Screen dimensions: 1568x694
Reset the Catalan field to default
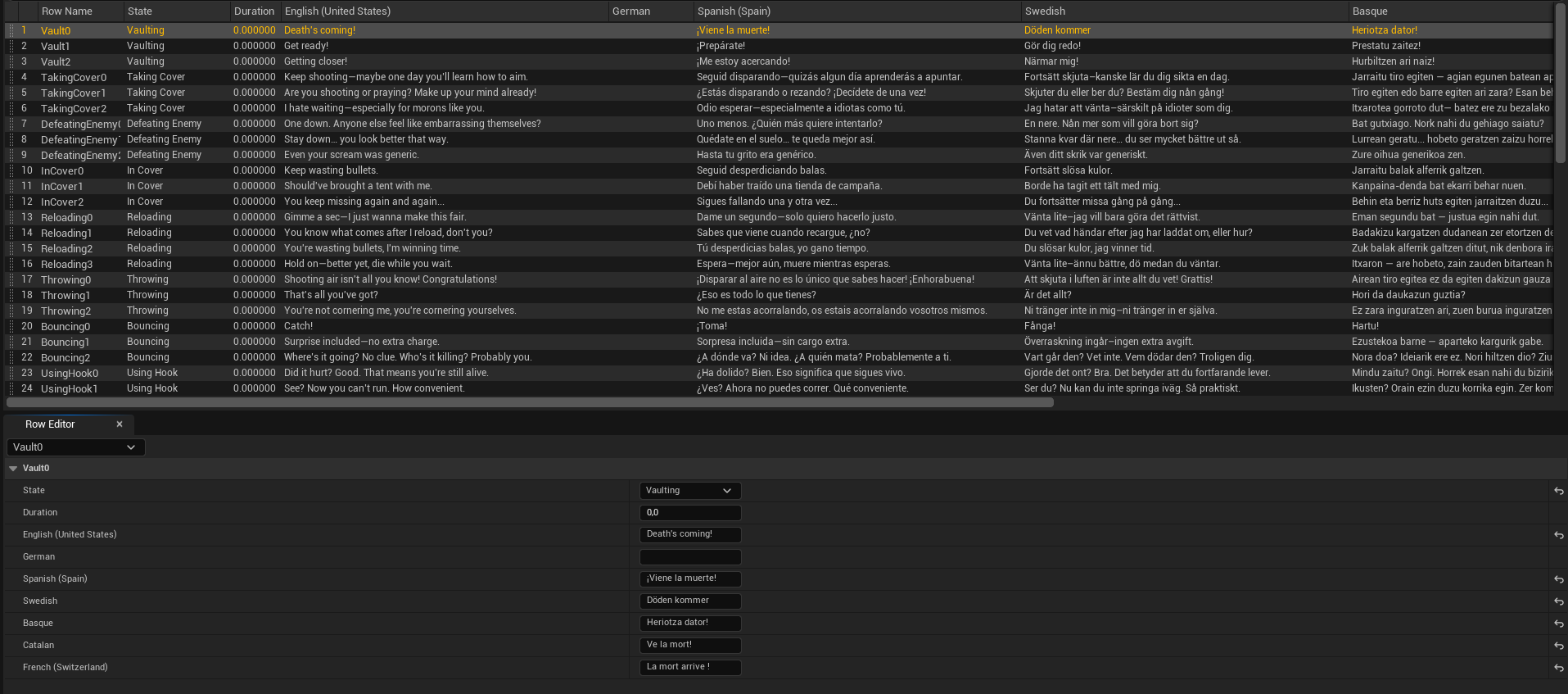coord(1558,646)
